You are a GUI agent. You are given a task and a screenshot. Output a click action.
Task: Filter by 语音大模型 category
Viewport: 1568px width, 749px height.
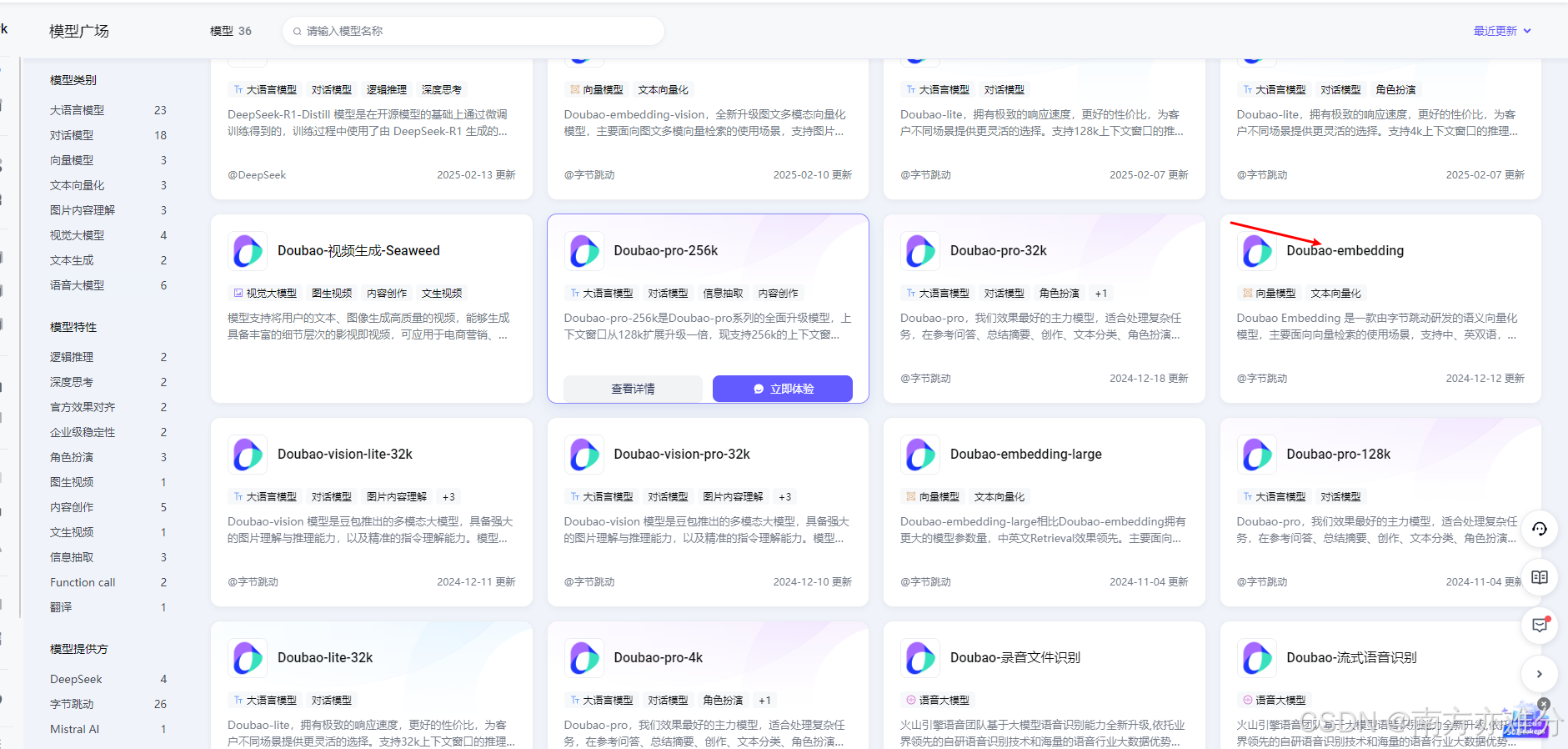(x=108, y=285)
